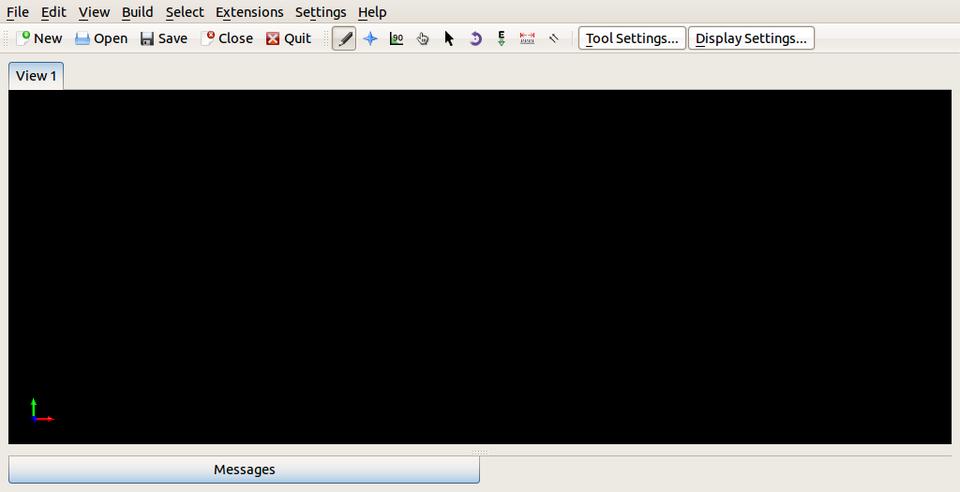This screenshot has width=960, height=492.
Task: Open the Edit menu
Action: (53, 12)
